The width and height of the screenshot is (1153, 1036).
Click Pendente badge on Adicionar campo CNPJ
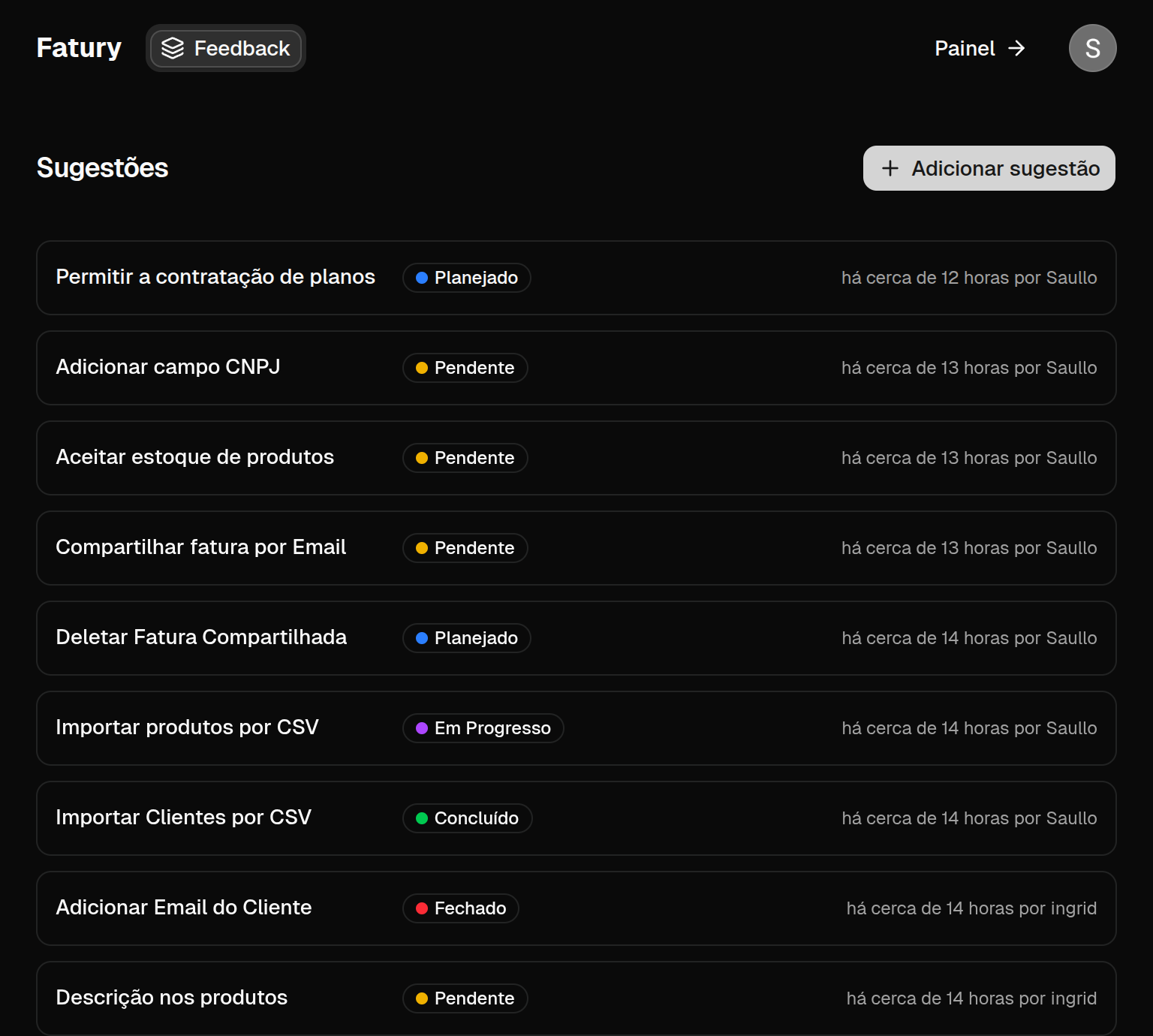(x=465, y=368)
